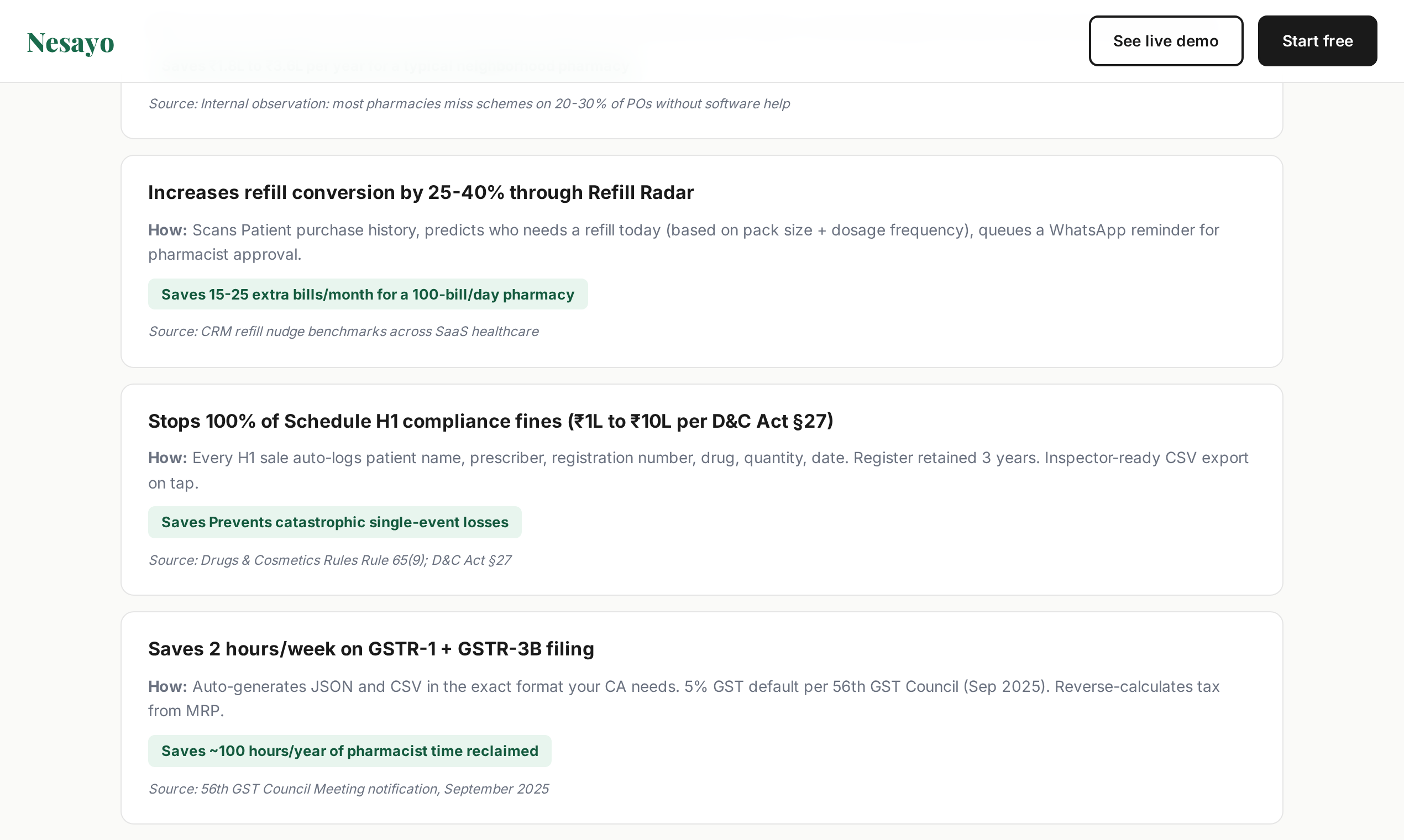Click 'Source: Internal observation: most pharmacies miss schemes' text
The image size is (1404, 840).
469,103
